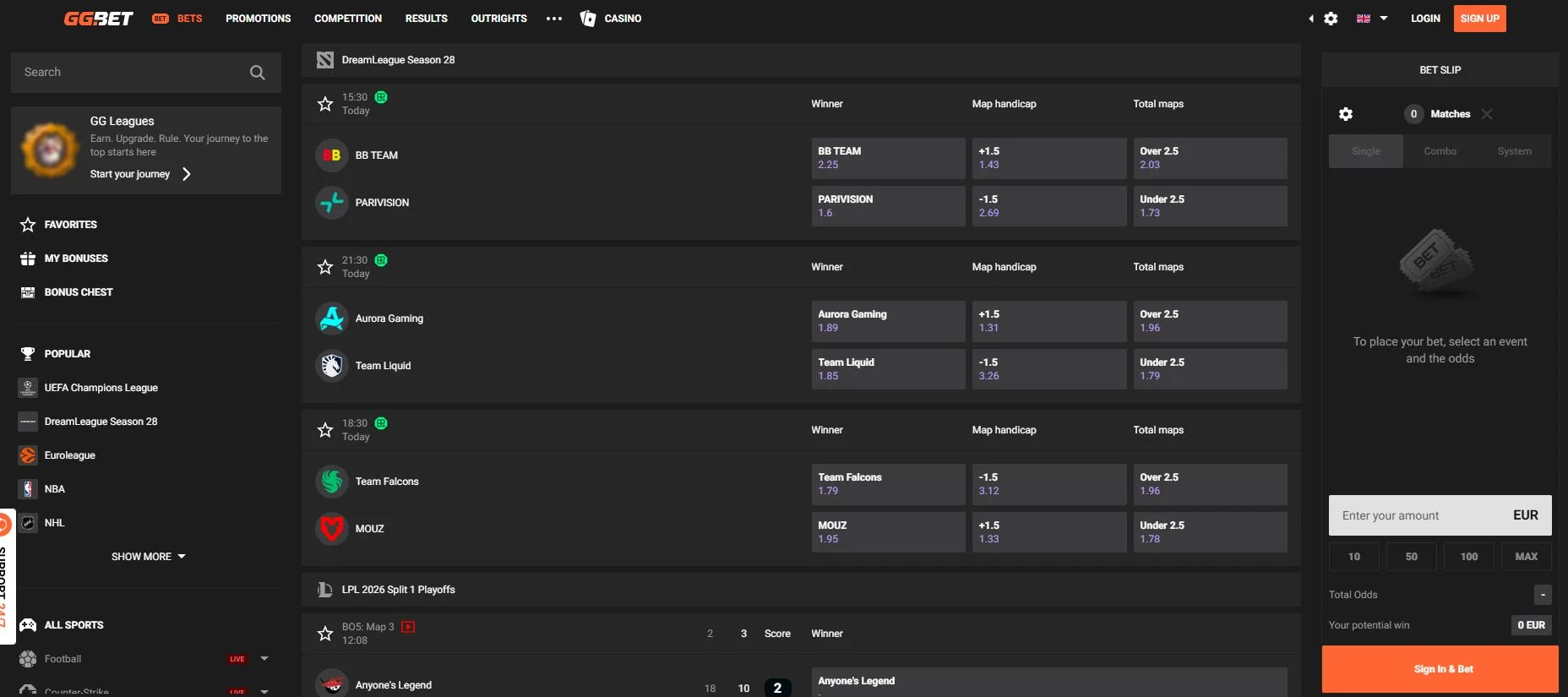This screenshot has height=697, width=1568.
Task: Click the search magnifier icon
Action: point(258,73)
